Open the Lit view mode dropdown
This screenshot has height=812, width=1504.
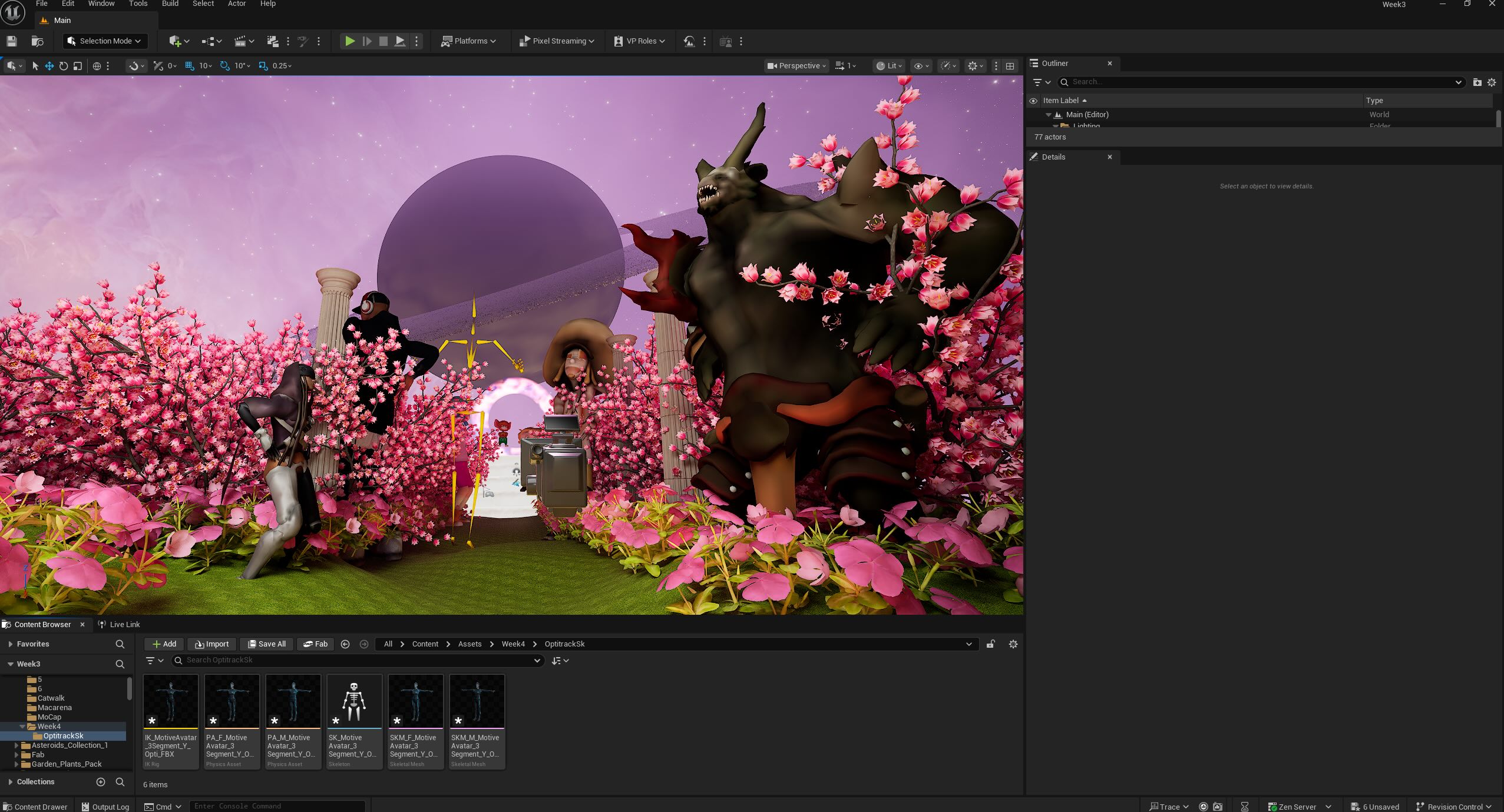click(888, 66)
